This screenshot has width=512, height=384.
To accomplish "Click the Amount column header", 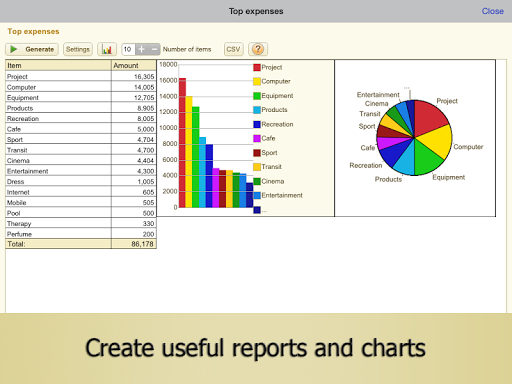I will pyautogui.click(x=134, y=65).
